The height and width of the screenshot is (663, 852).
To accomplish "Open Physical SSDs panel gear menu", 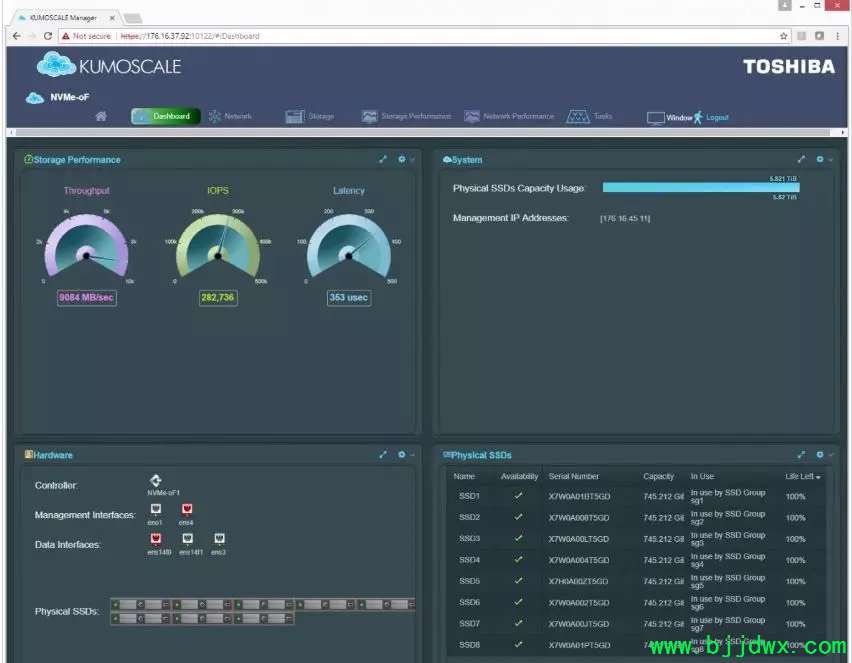I will point(820,454).
